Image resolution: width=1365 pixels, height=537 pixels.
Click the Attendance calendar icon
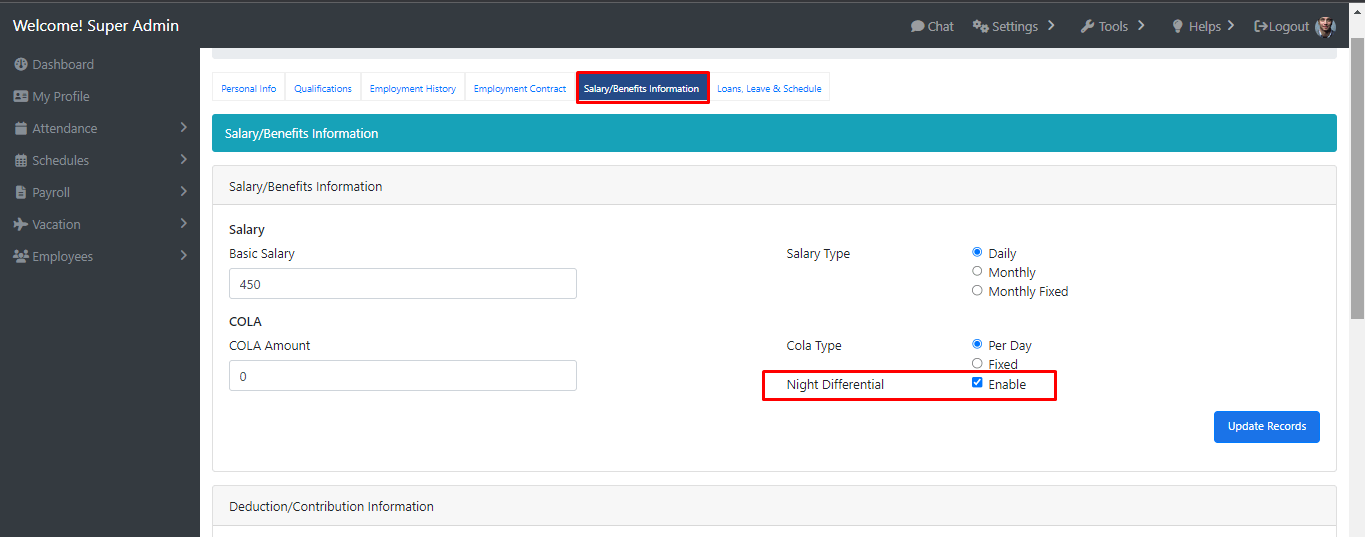pyautogui.click(x=21, y=128)
